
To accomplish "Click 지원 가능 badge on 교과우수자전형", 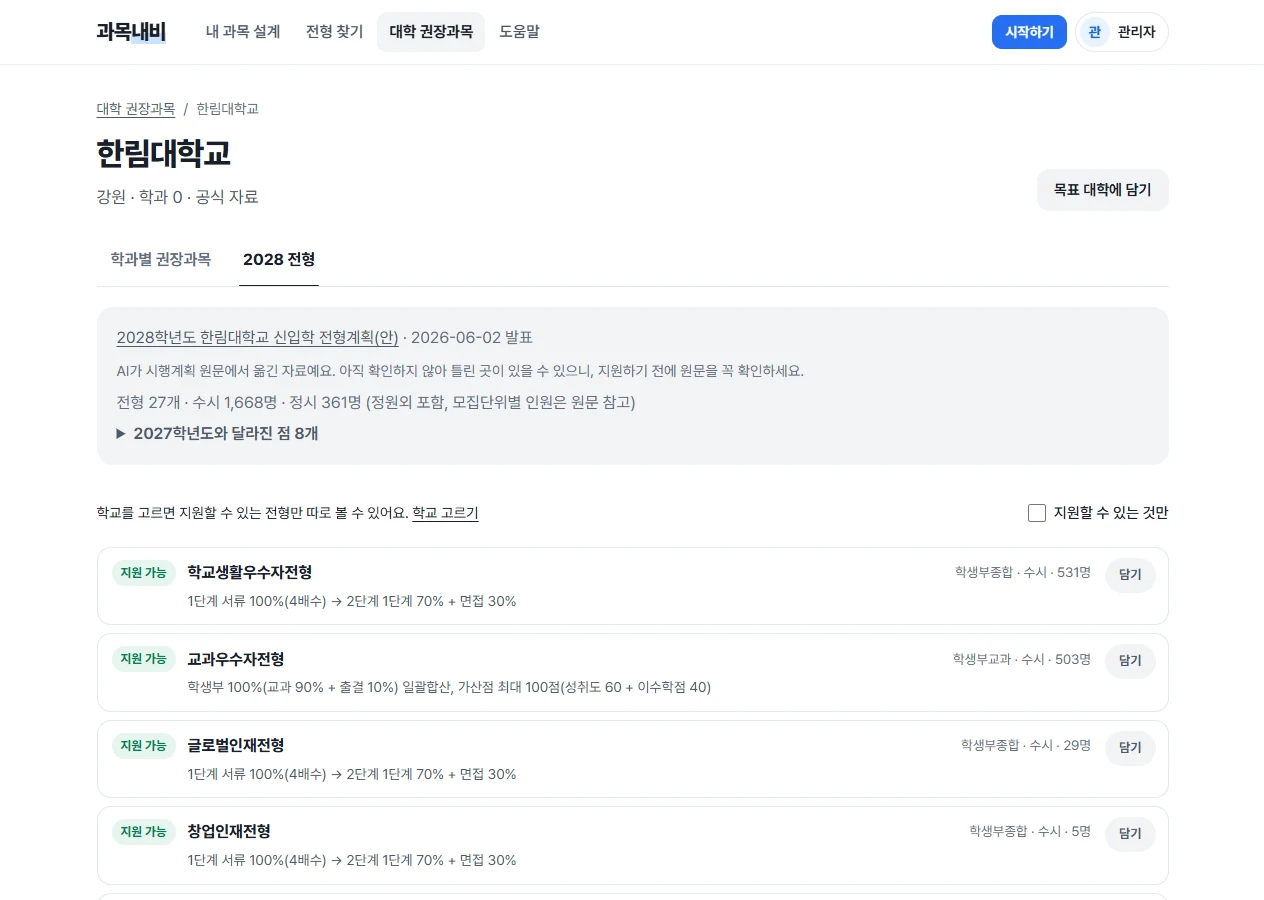I will 144,659.
